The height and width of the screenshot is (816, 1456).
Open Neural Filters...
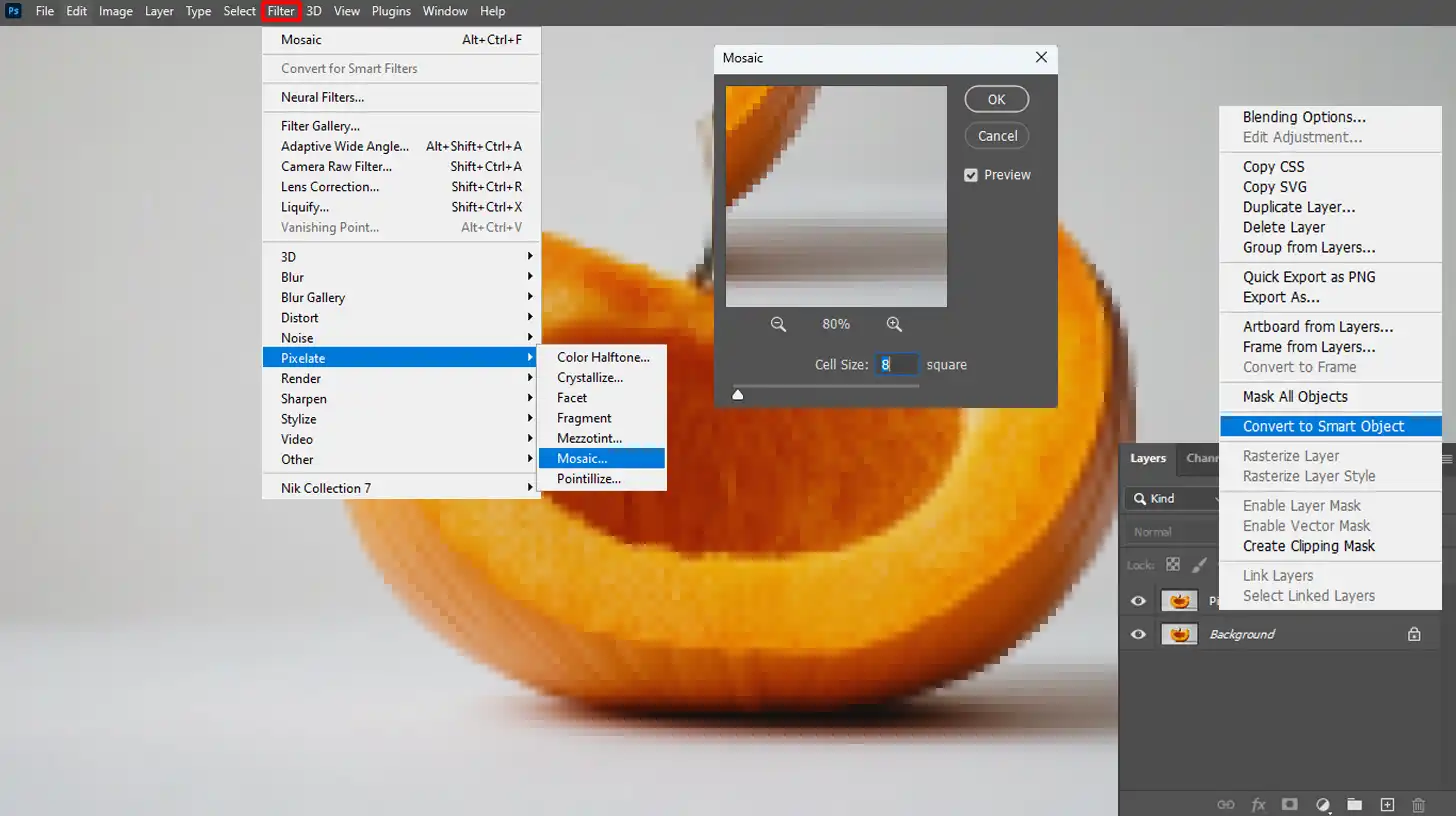[x=401, y=97]
